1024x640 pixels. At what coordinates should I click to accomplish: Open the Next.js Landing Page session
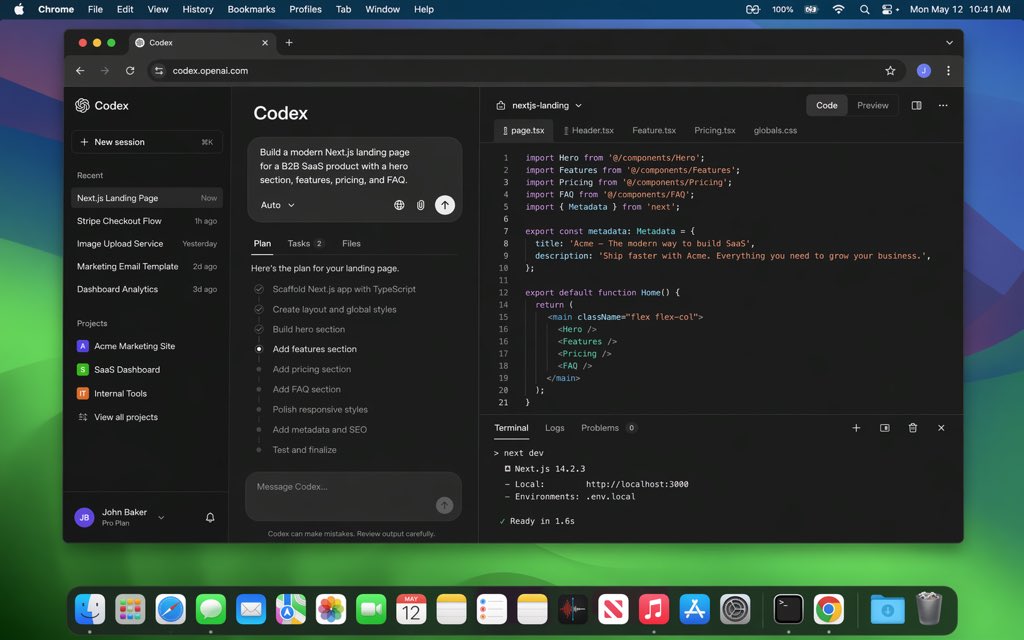tap(147, 198)
